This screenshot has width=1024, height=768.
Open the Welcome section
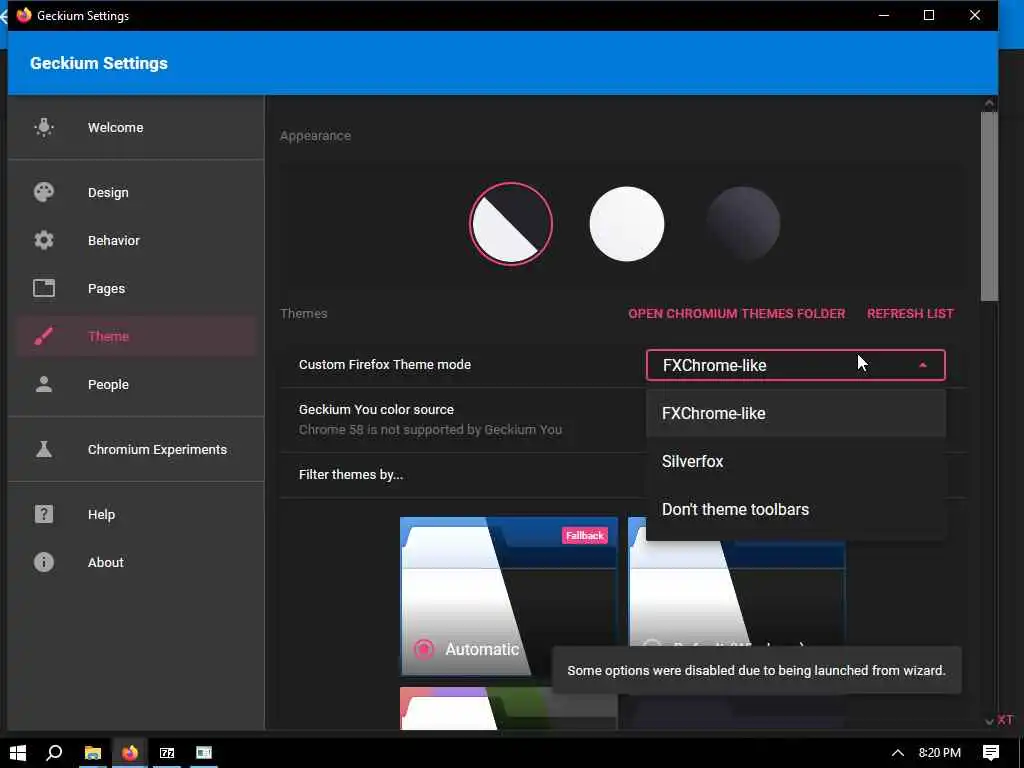point(136,127)
